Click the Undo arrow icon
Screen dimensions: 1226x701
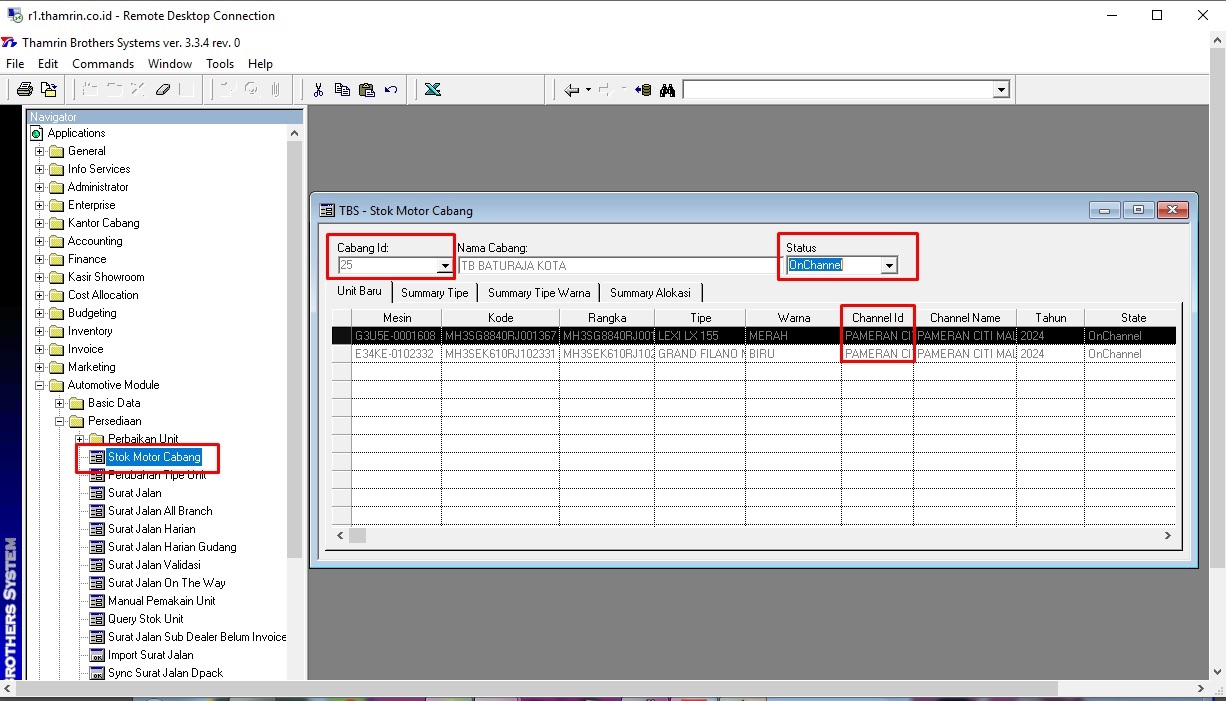391,90
